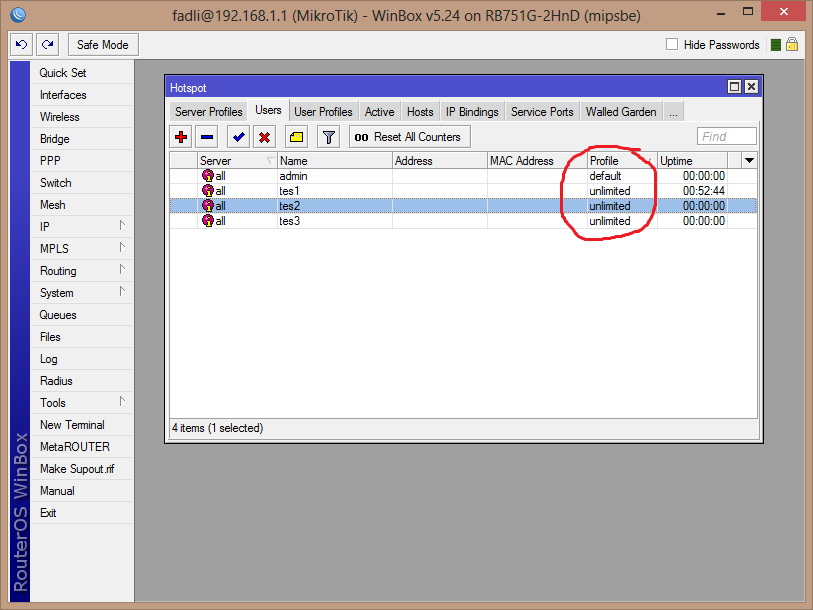This screenshot has height=610, width=813.
Task: Click the Redo arrow icon
Action: 47,44
